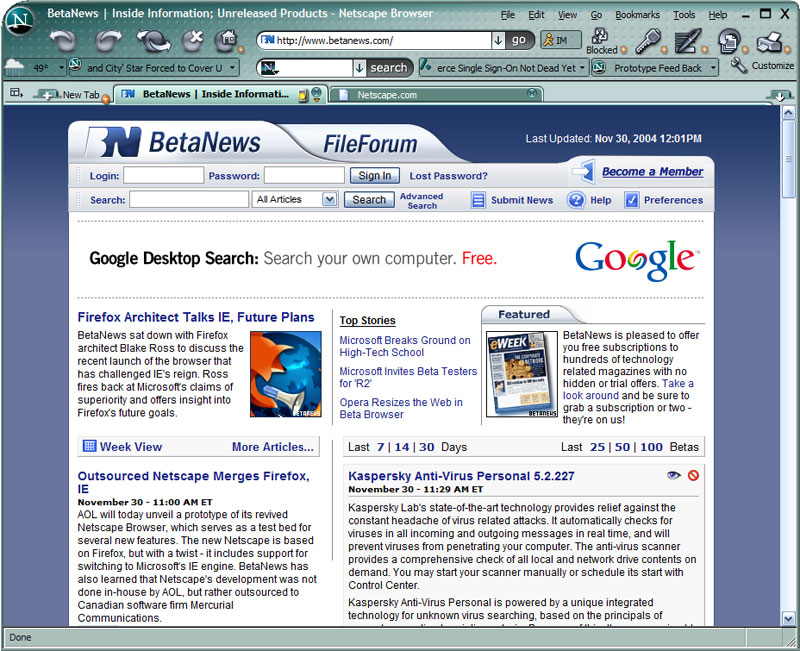Image resolution: width=800 pixels, height=651 pixels.
Task: Open the AIM IM button
Action: pyautogui.click(x=561, y=40)
